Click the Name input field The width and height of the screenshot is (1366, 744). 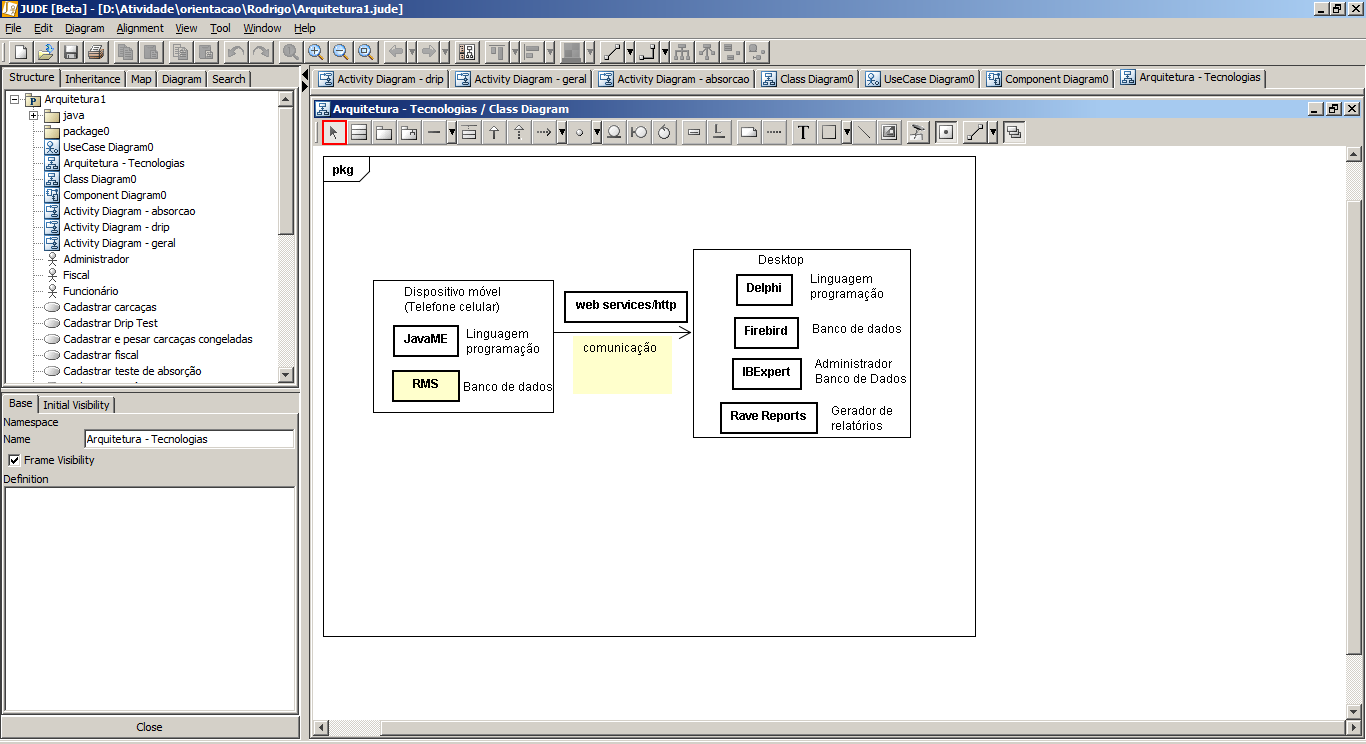pos(189,439)
